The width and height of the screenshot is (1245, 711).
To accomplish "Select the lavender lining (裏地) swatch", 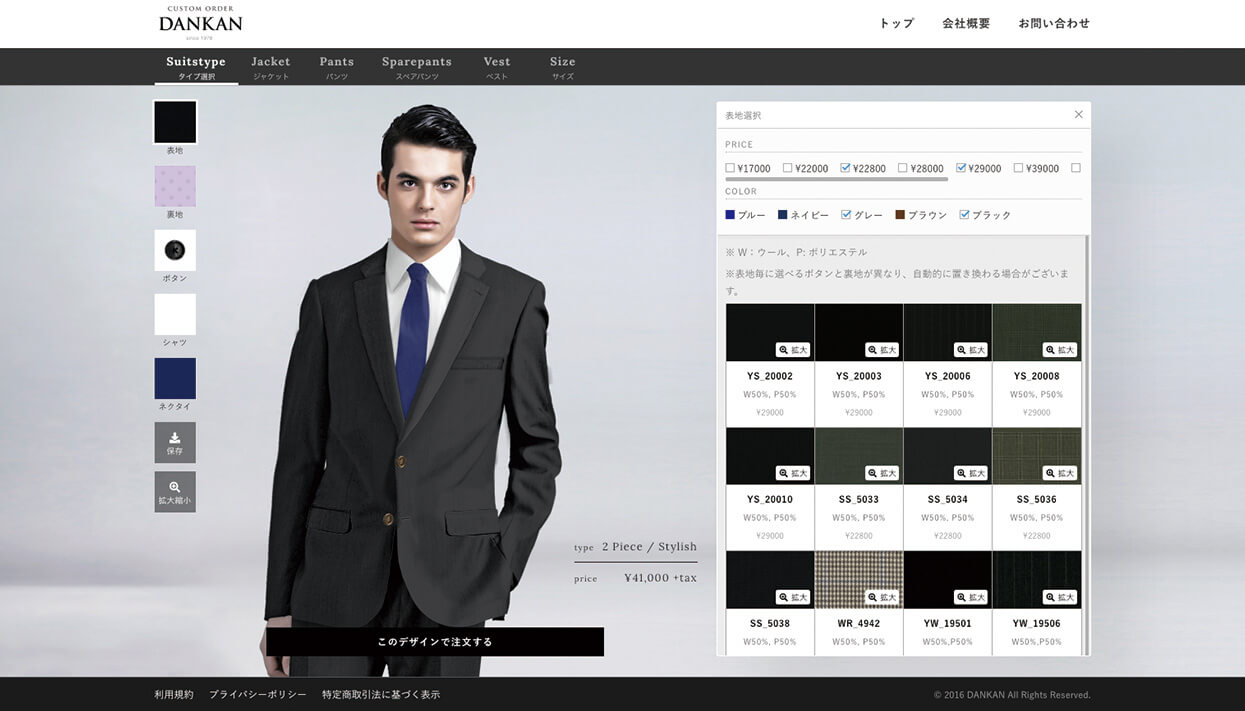I will [x=175, y=186].
